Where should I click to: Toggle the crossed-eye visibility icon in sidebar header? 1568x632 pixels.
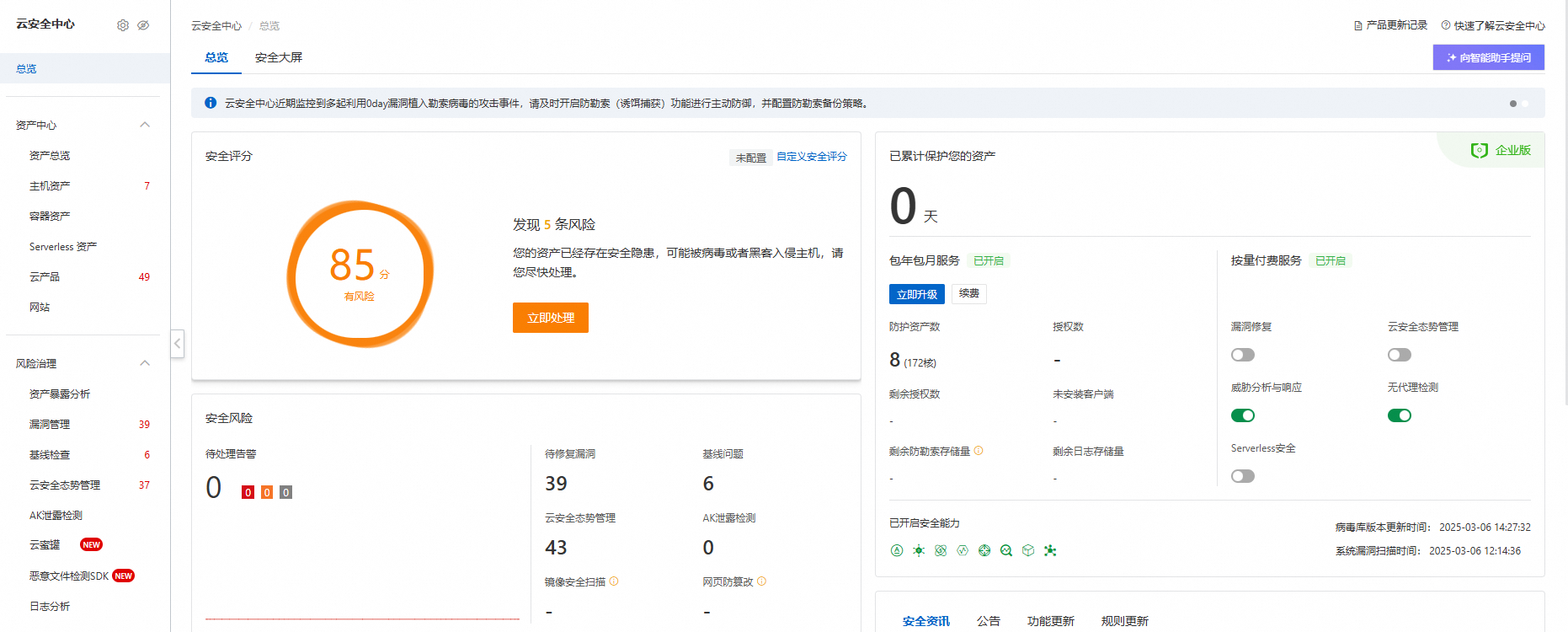point(143,25)
